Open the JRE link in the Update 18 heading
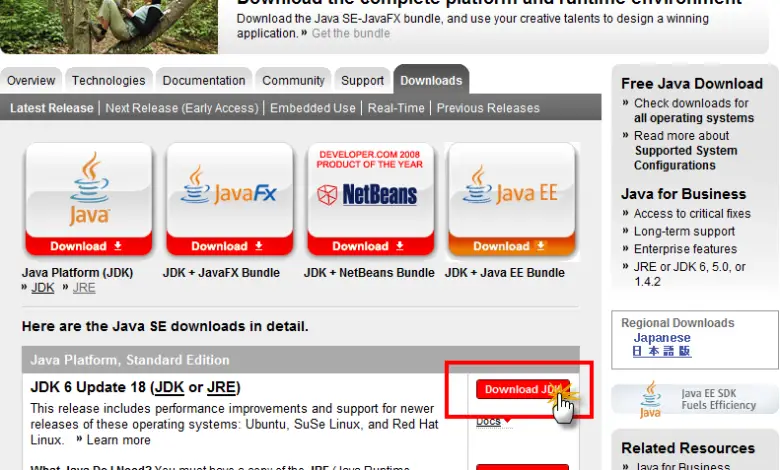Image resolution: width=780 pixels, height=470 pixels. point(221,387)
